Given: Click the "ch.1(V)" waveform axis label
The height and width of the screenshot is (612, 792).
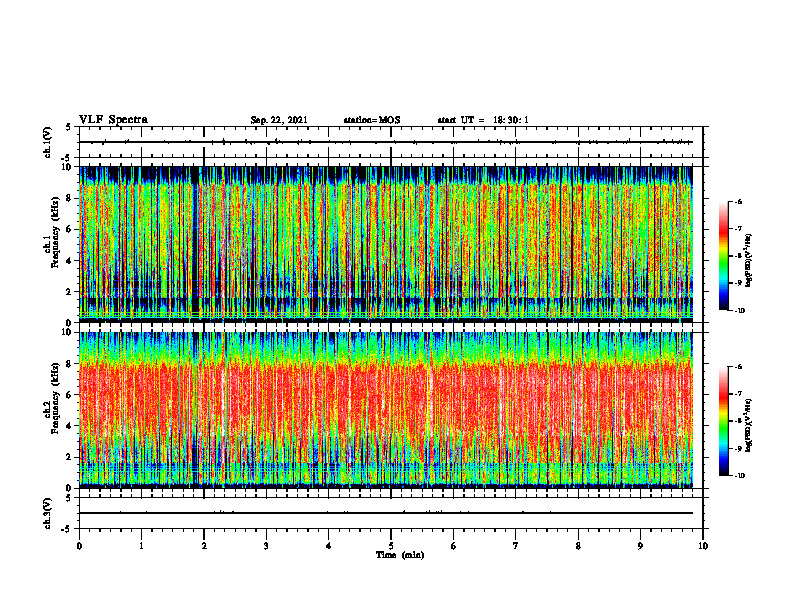Looking at the screenshot, I should click(48, 142).
